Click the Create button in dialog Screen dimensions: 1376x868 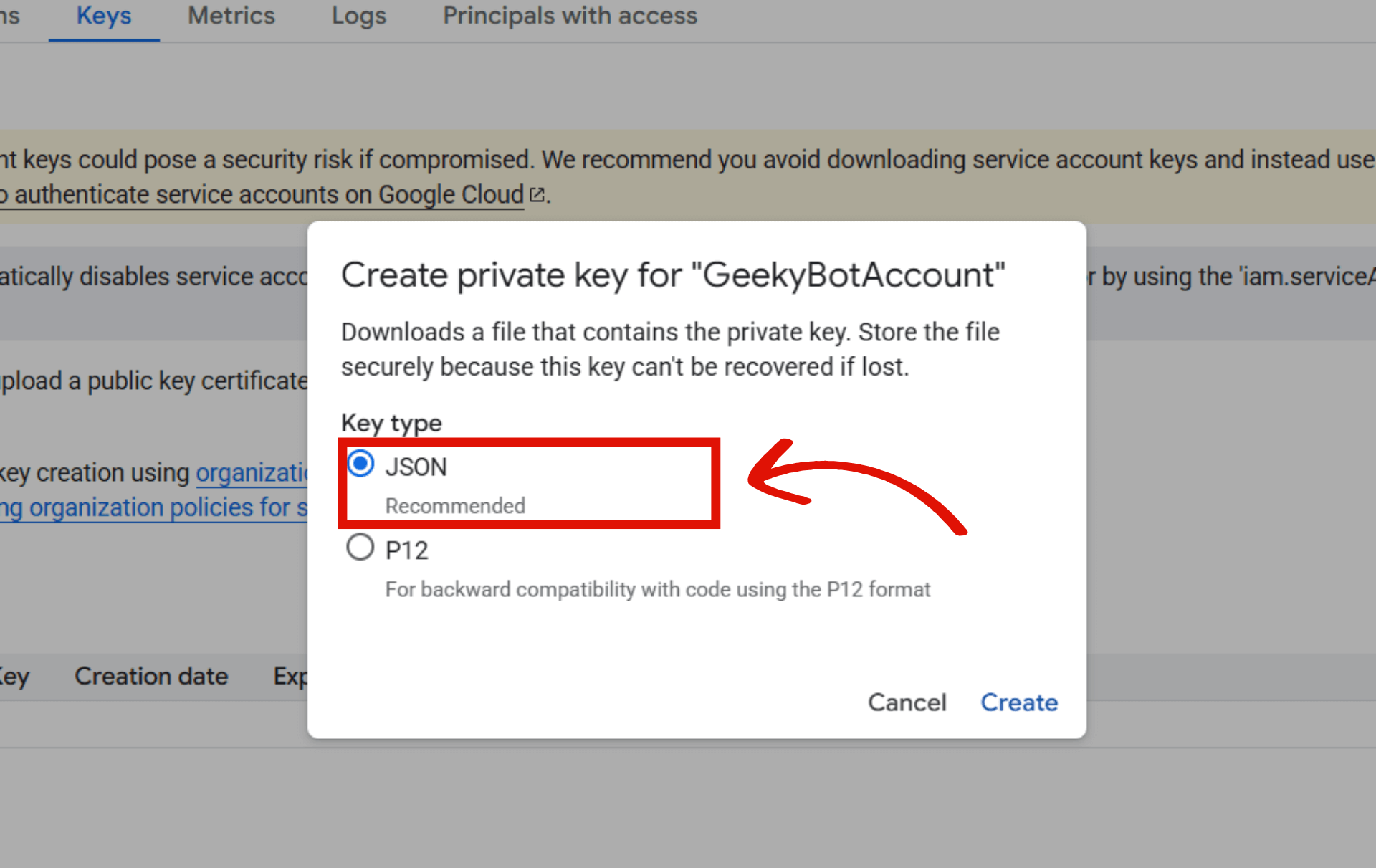[x=1019, y=702]
